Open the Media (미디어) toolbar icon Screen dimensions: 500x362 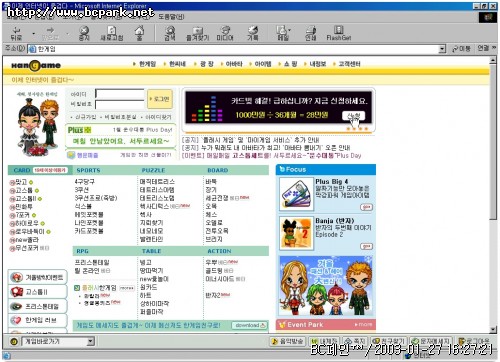coord(225,34)
